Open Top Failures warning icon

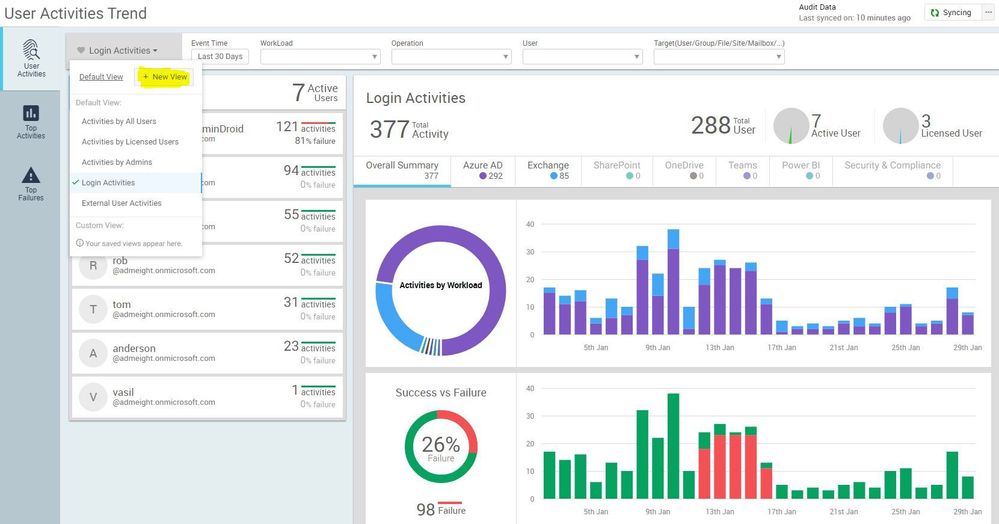pos(31,175)
